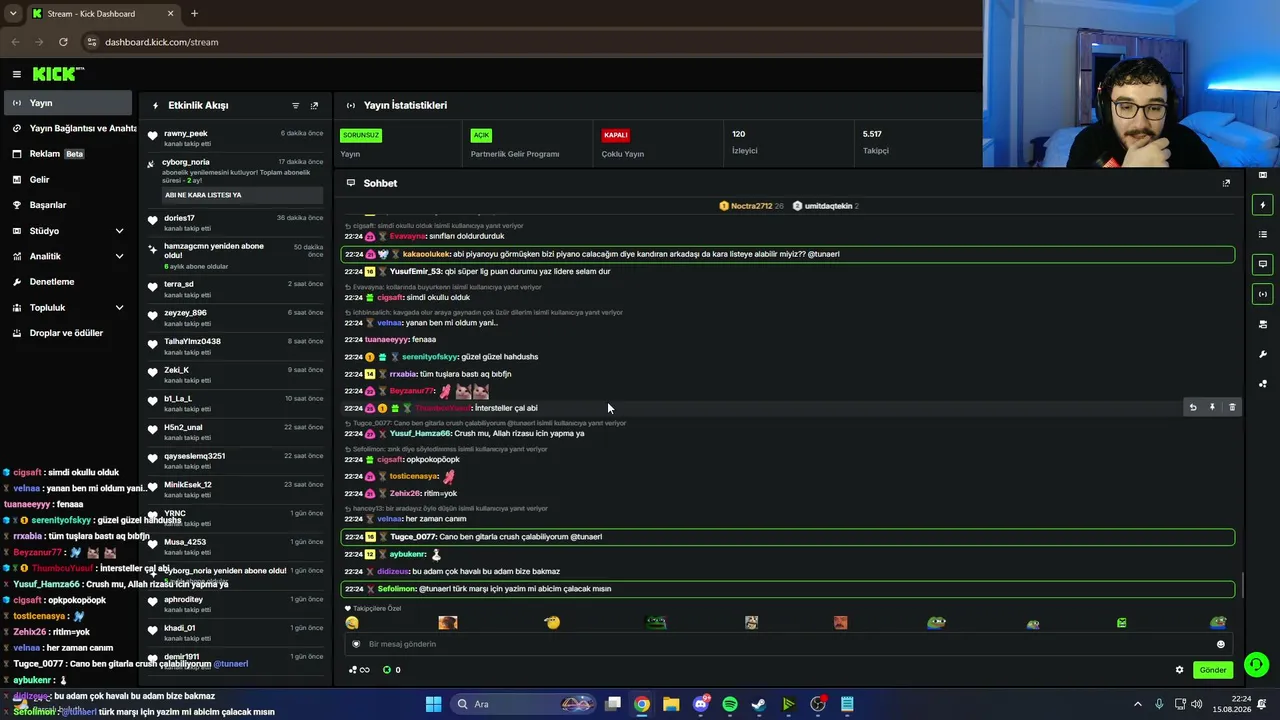The height and width of the screenshot is (720, 1280).
Task: Click Nectra2712 in the chat top gifters bar
Action: point(751,206)
